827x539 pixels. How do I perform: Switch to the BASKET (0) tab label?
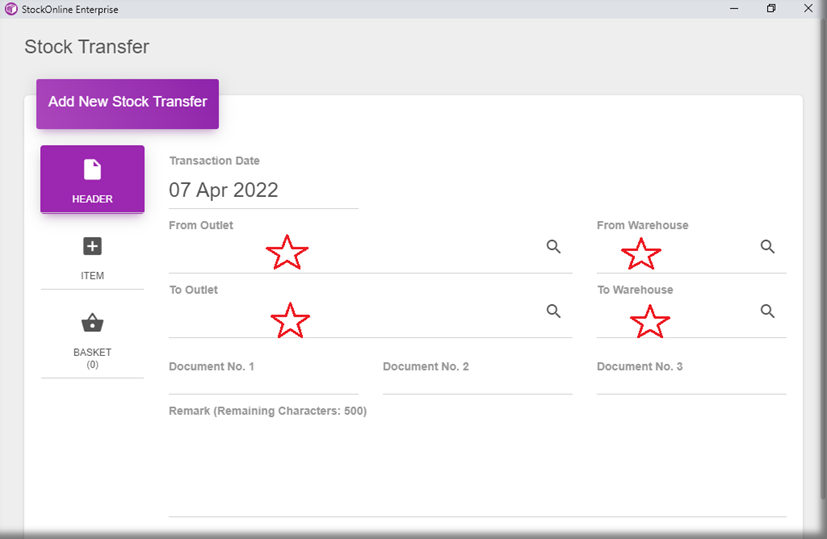92,358
